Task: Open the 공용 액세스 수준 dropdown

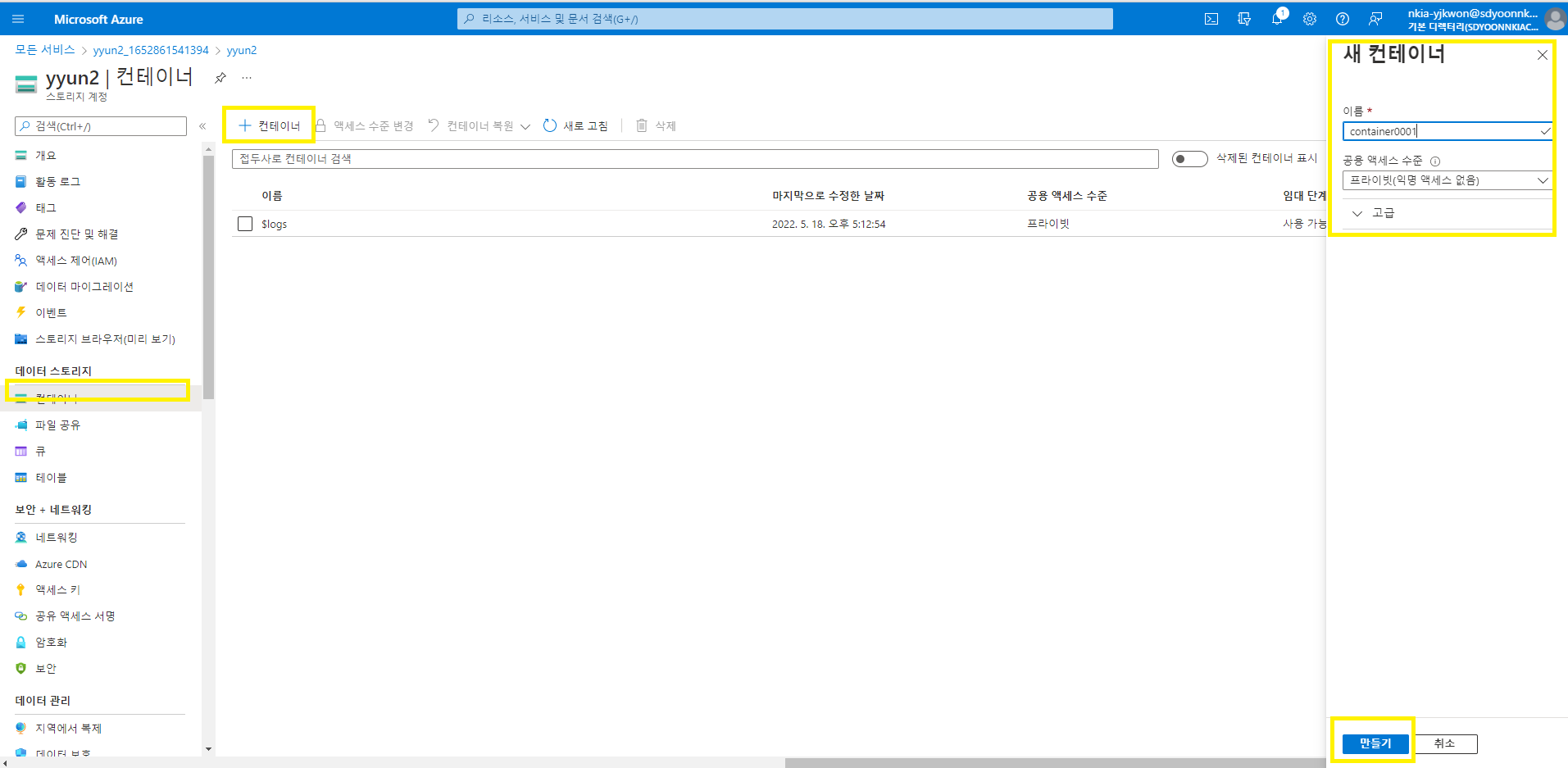Action: (1448, 180)
